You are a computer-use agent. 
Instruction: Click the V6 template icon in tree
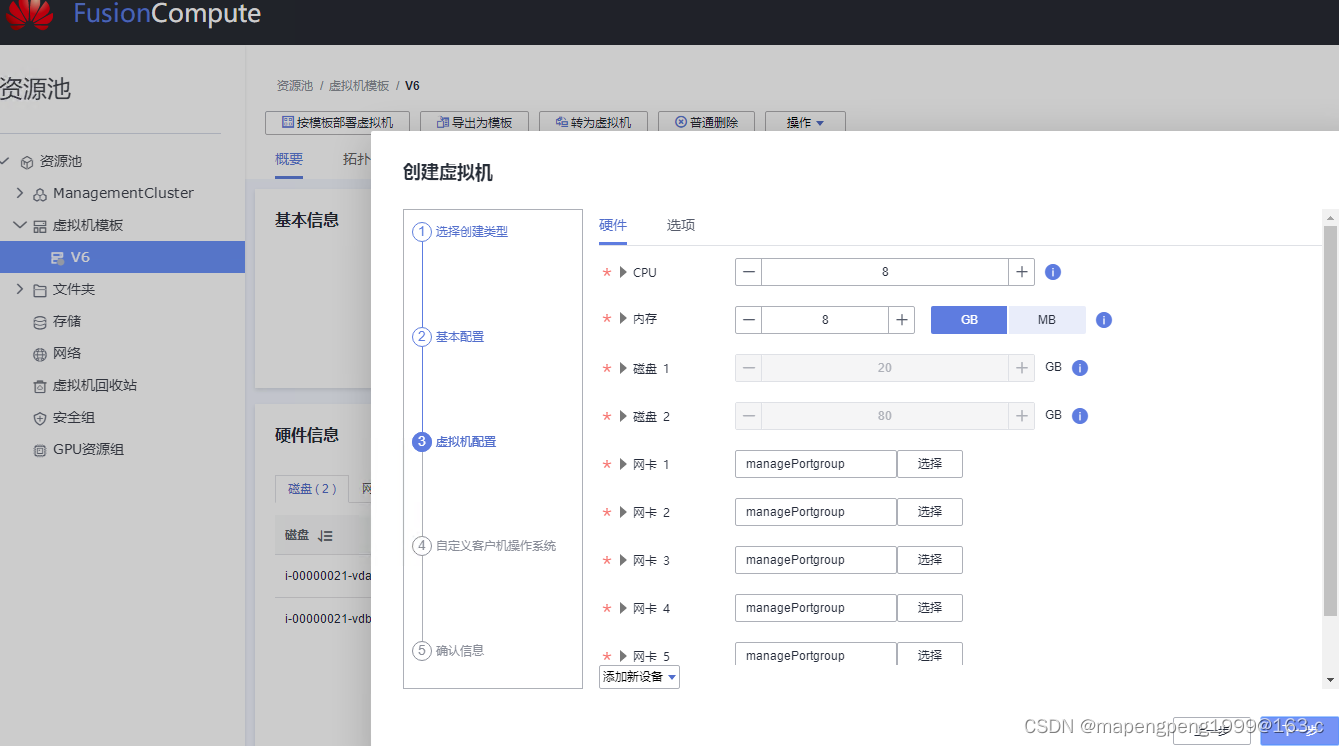coord(57,258)
